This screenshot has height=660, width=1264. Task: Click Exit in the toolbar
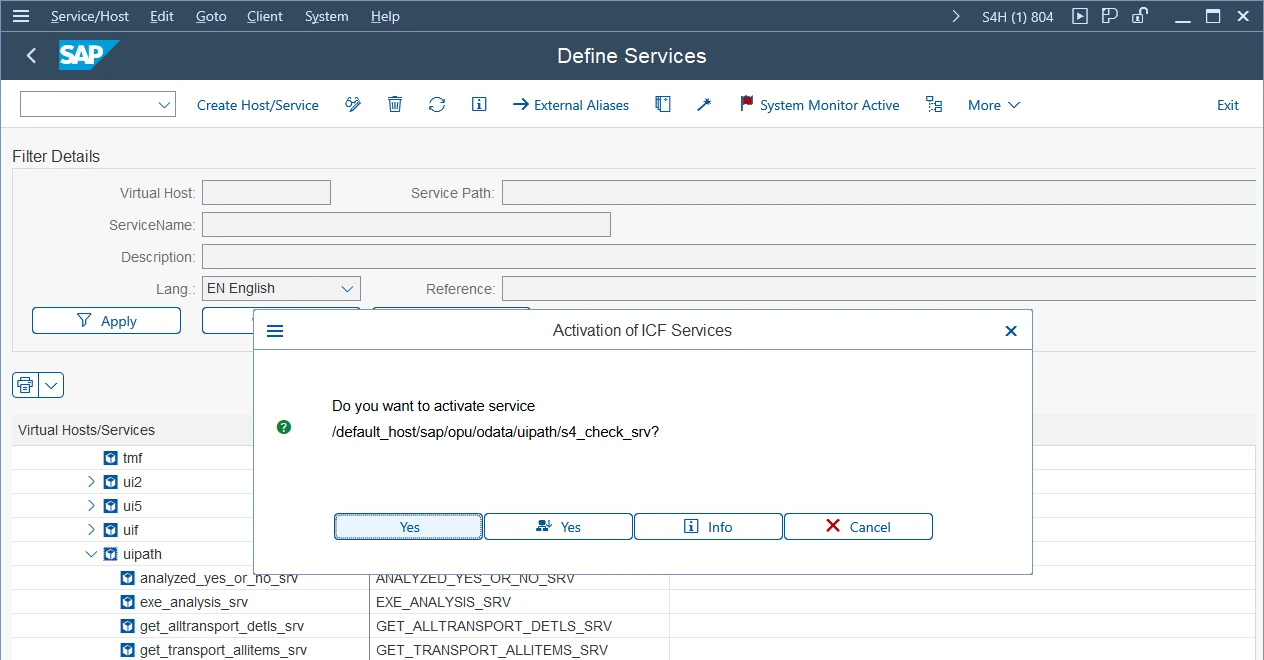point(1228,105)
